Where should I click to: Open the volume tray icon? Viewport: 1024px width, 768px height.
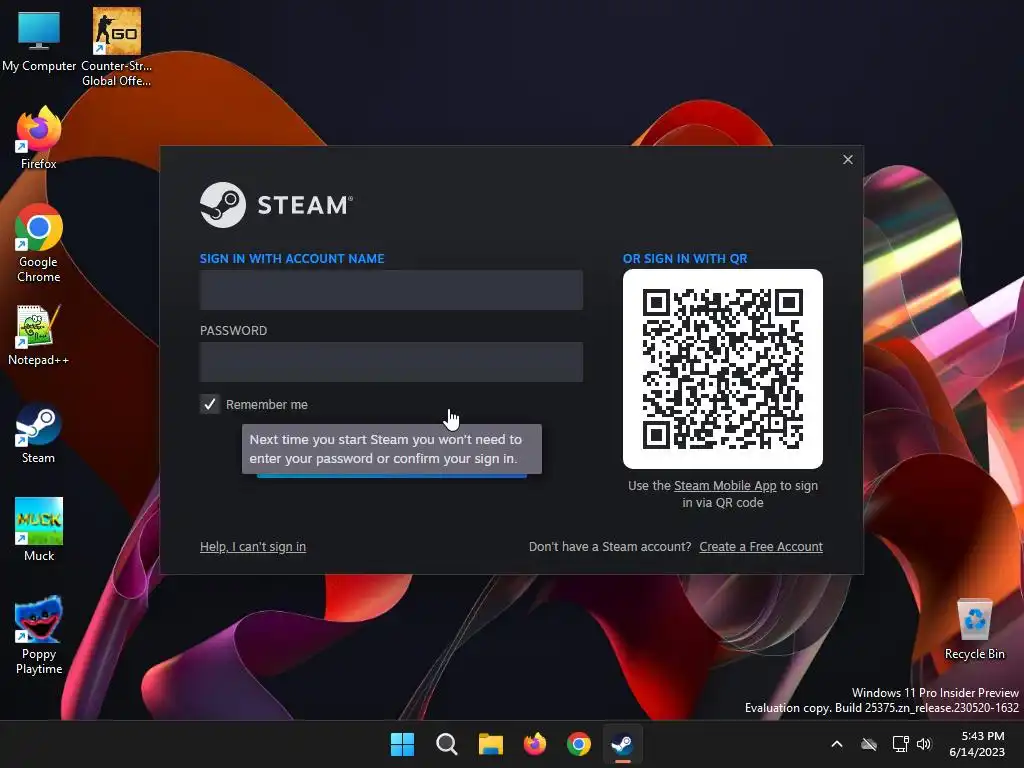[x=923, y=744]
